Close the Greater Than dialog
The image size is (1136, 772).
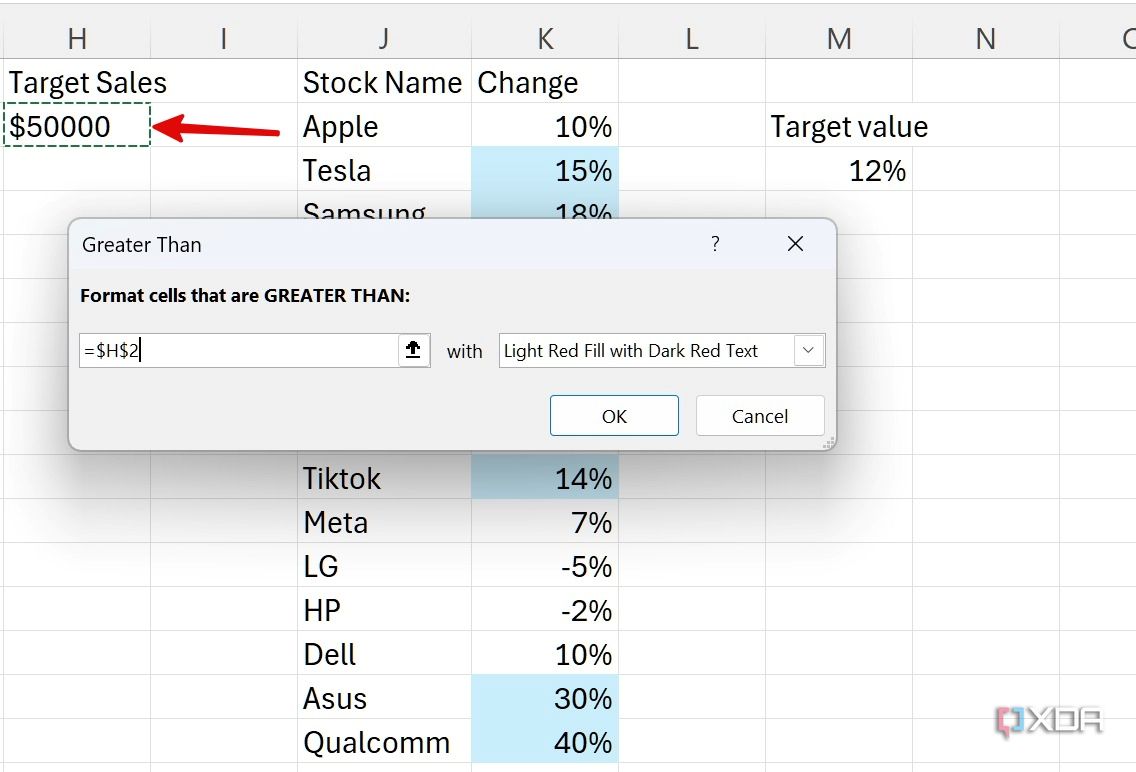click(795, 243)
